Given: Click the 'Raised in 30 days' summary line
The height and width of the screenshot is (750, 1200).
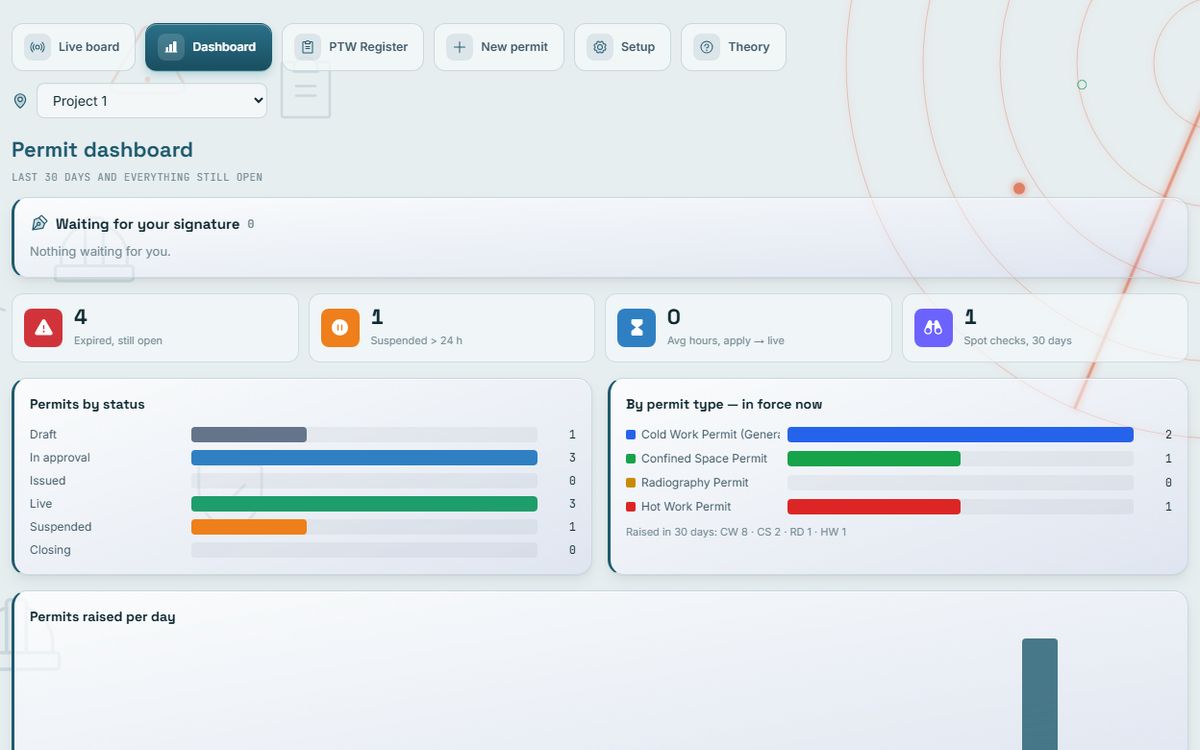Looking at the screenshot, I should pos(736,532).
